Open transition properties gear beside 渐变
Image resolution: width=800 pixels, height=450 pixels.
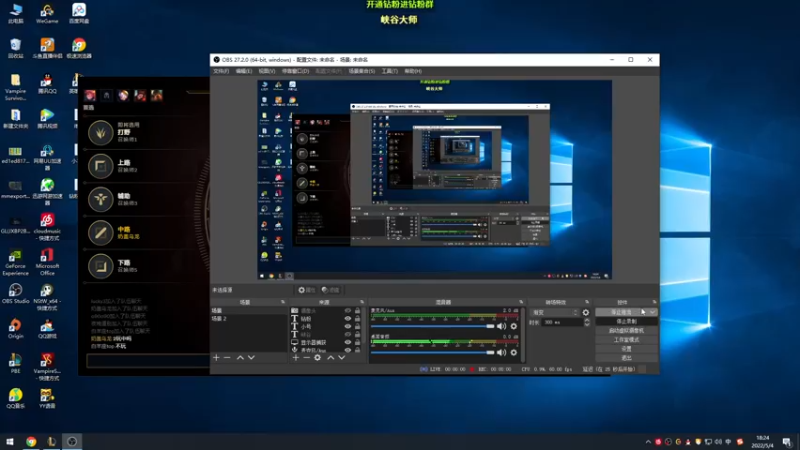pyautogui.click(x=586, y=312)
